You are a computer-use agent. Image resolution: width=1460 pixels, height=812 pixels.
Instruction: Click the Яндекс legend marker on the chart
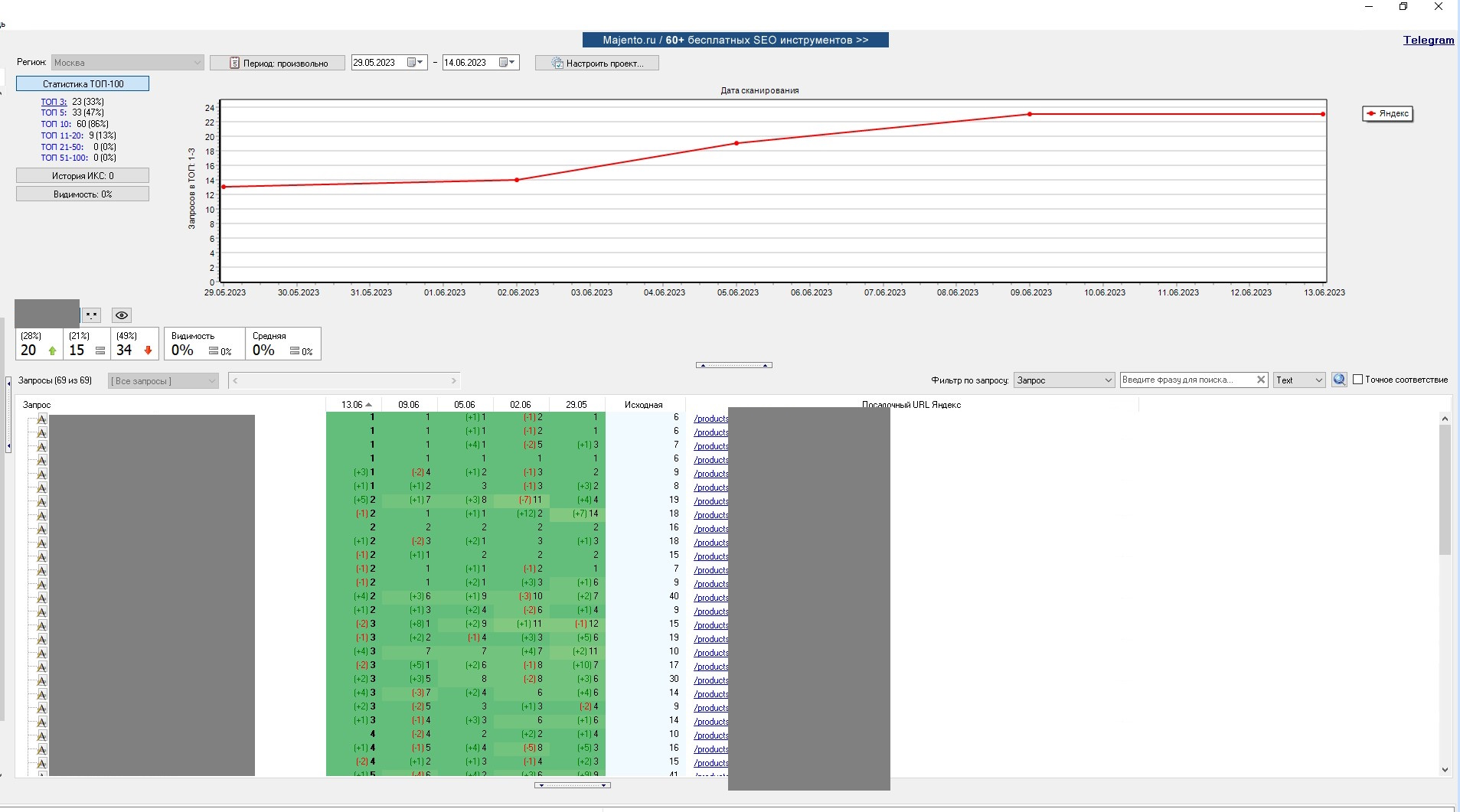click(1371, 113)
